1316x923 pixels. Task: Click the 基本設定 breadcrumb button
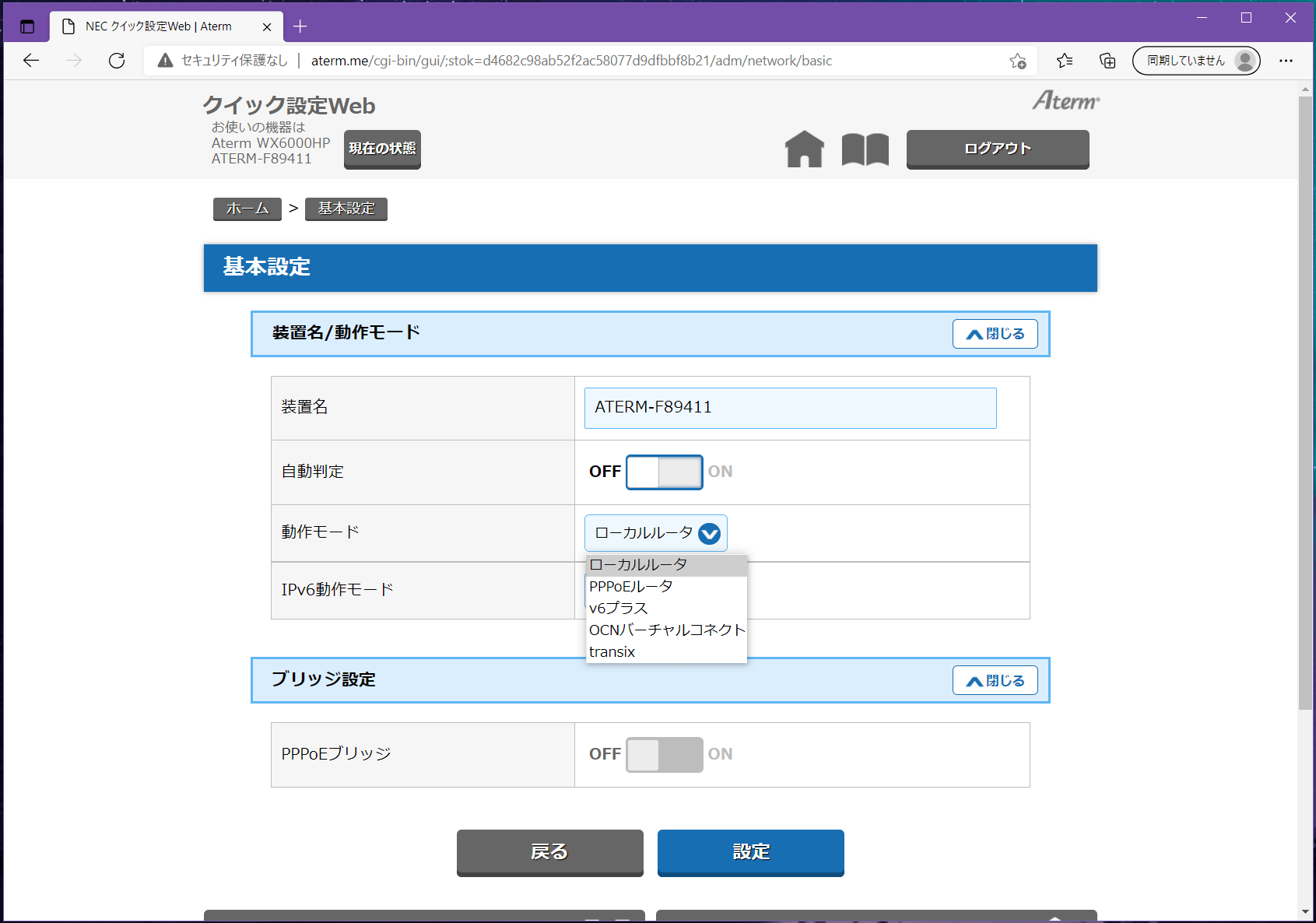coord(346,209)
